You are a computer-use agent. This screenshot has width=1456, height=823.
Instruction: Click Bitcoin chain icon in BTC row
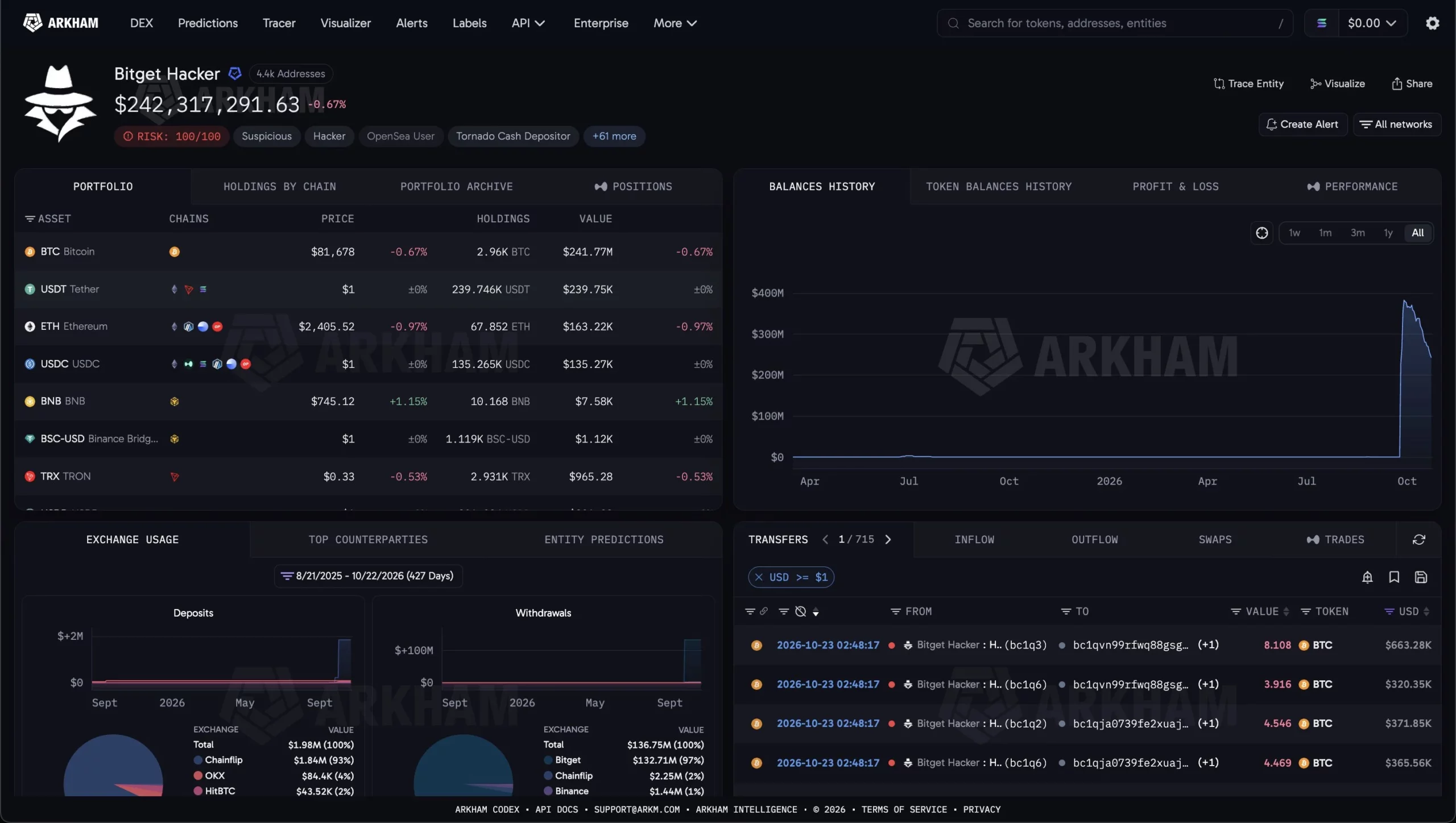175,251
